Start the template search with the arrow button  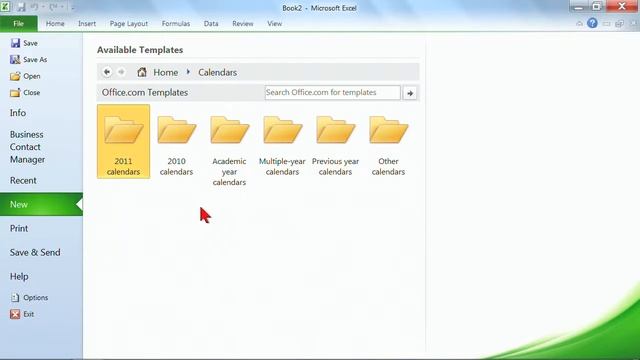[410, 93]
